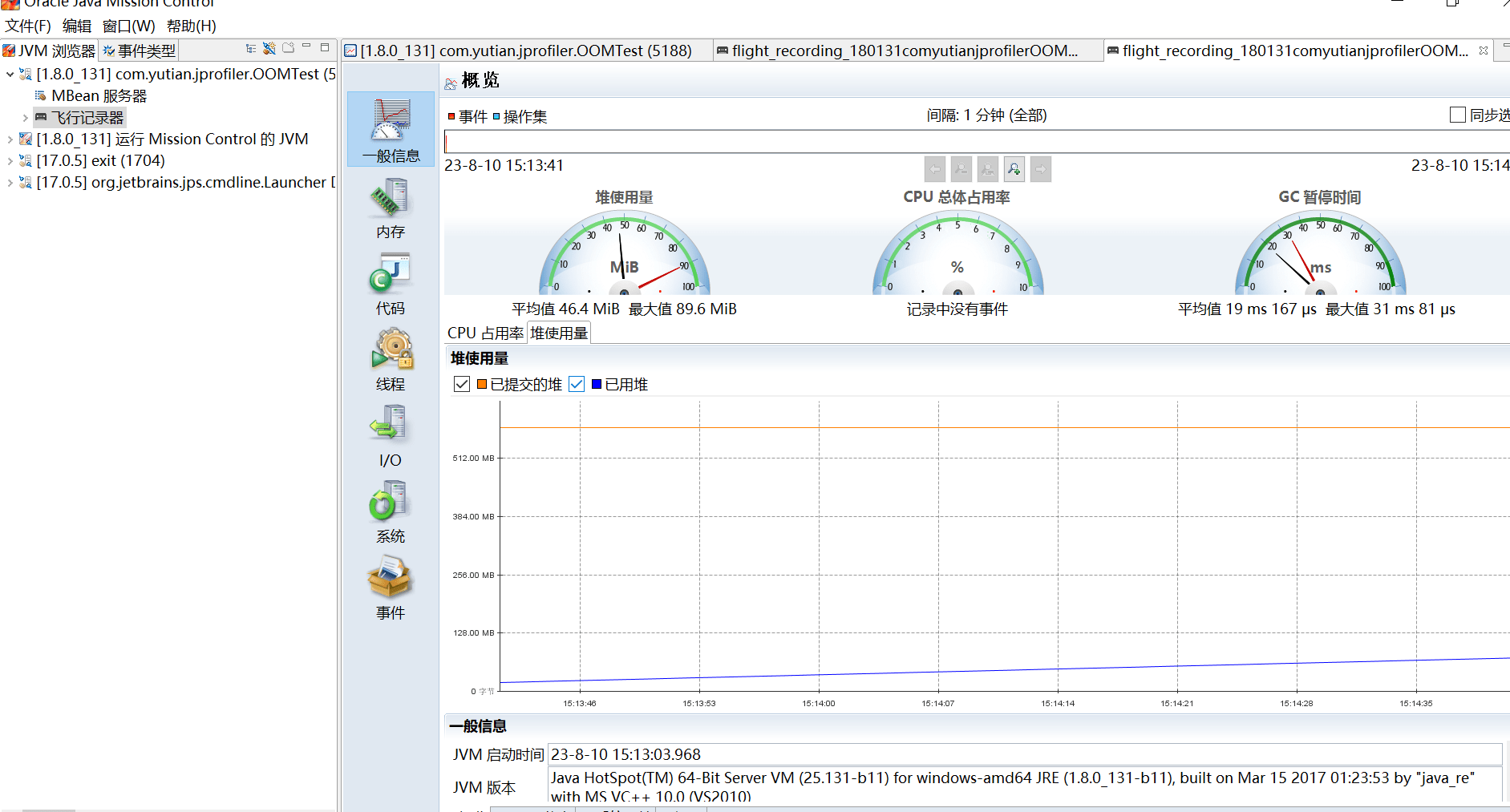This screenshot has height=812, width=1510.
Task: Enable the 同步选择 checkbox
Action: point(1458,115)
